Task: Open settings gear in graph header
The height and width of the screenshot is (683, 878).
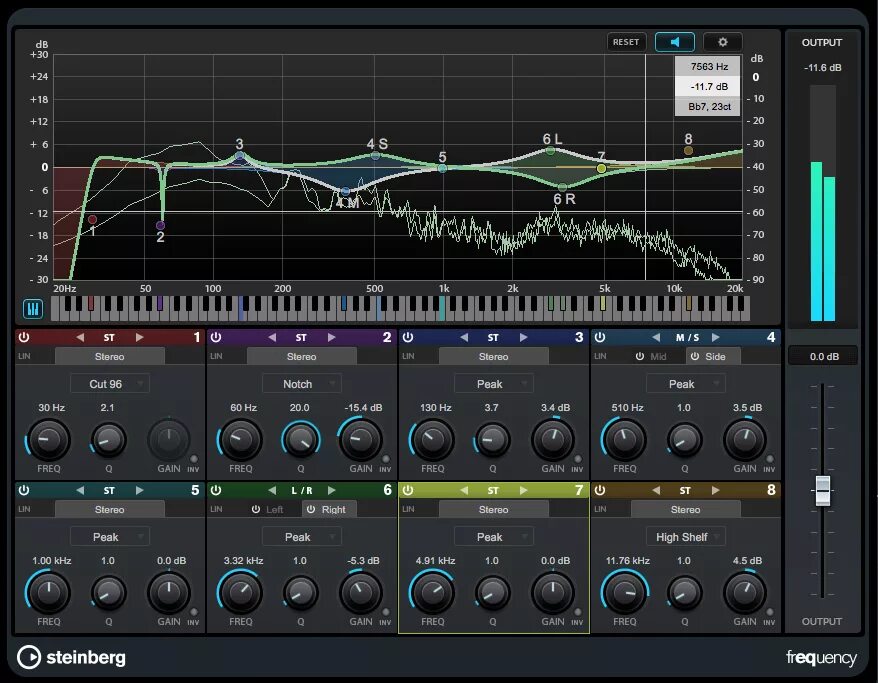Action: (x=722, y=42)
